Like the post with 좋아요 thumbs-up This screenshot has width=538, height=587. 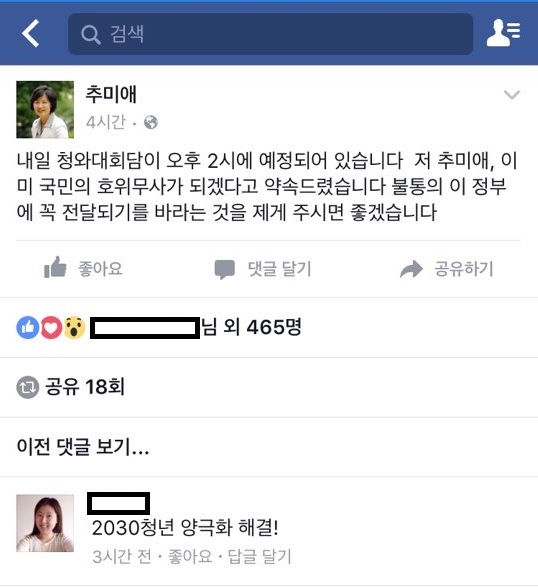coord(83,268)
